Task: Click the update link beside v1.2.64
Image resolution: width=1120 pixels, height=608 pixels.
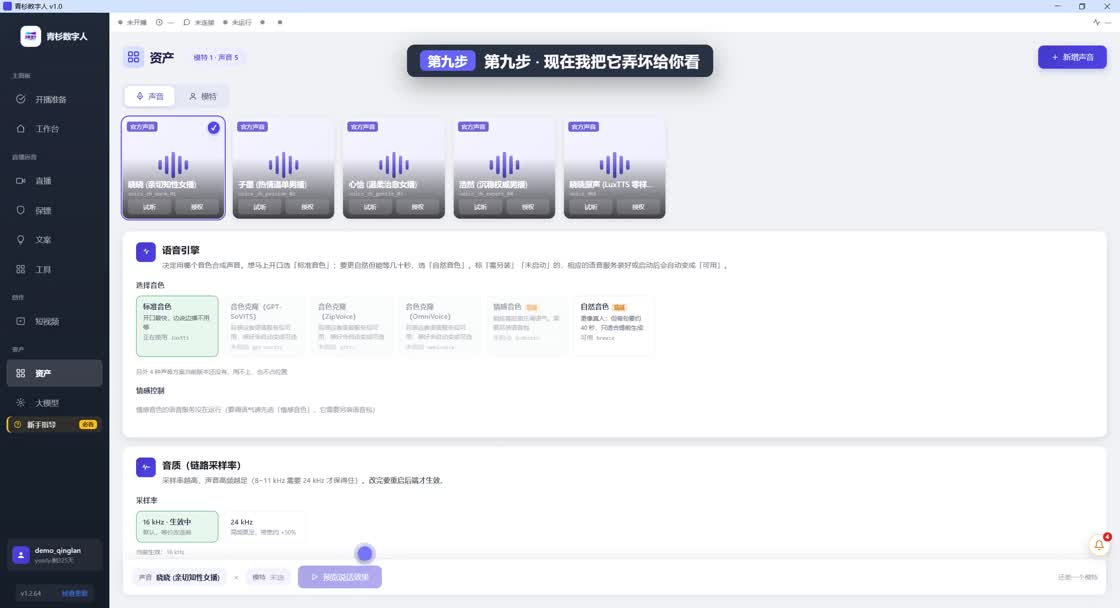Action: pos(74,594)
